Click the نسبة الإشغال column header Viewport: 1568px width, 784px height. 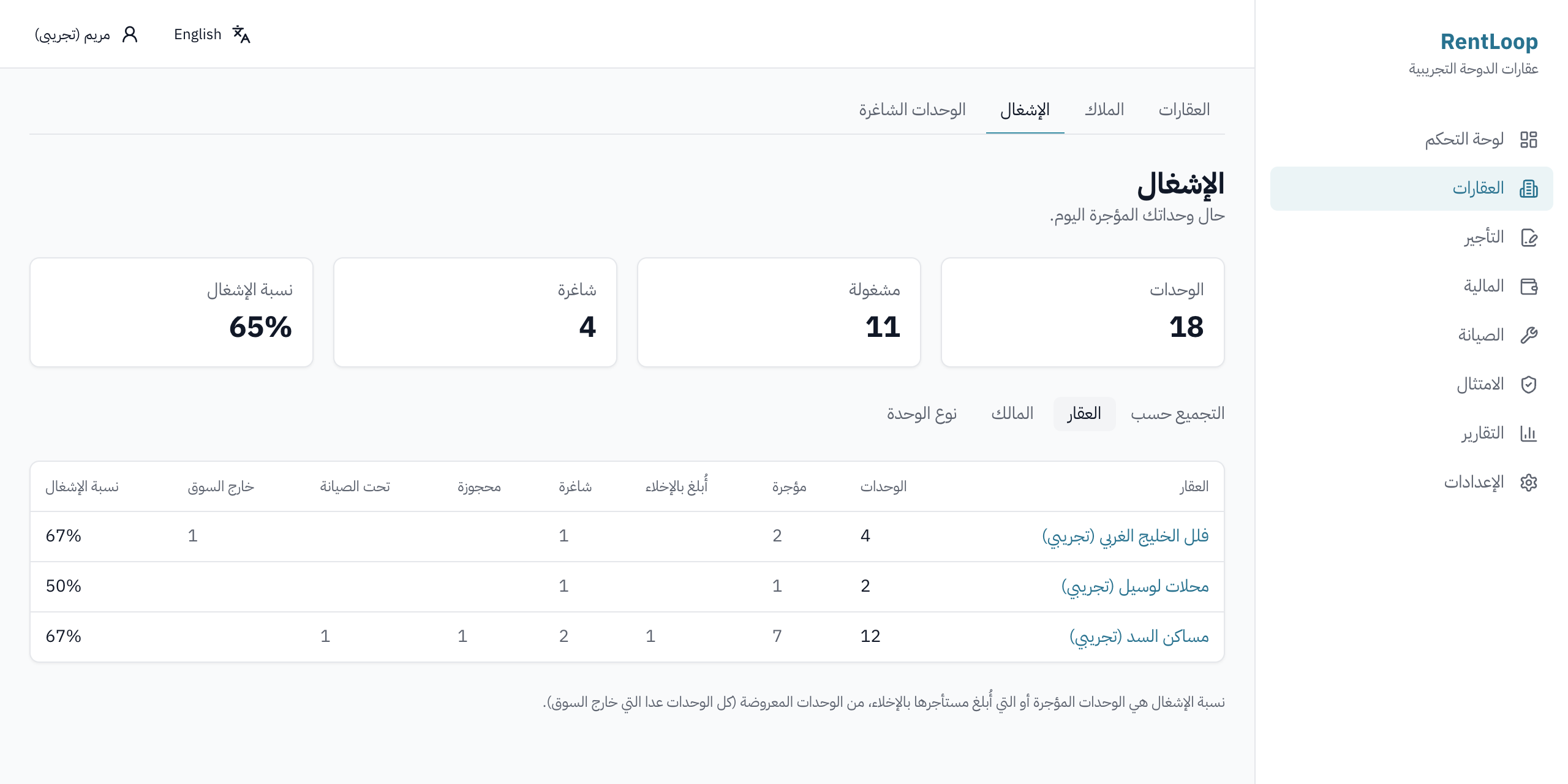tap(82, 487)
